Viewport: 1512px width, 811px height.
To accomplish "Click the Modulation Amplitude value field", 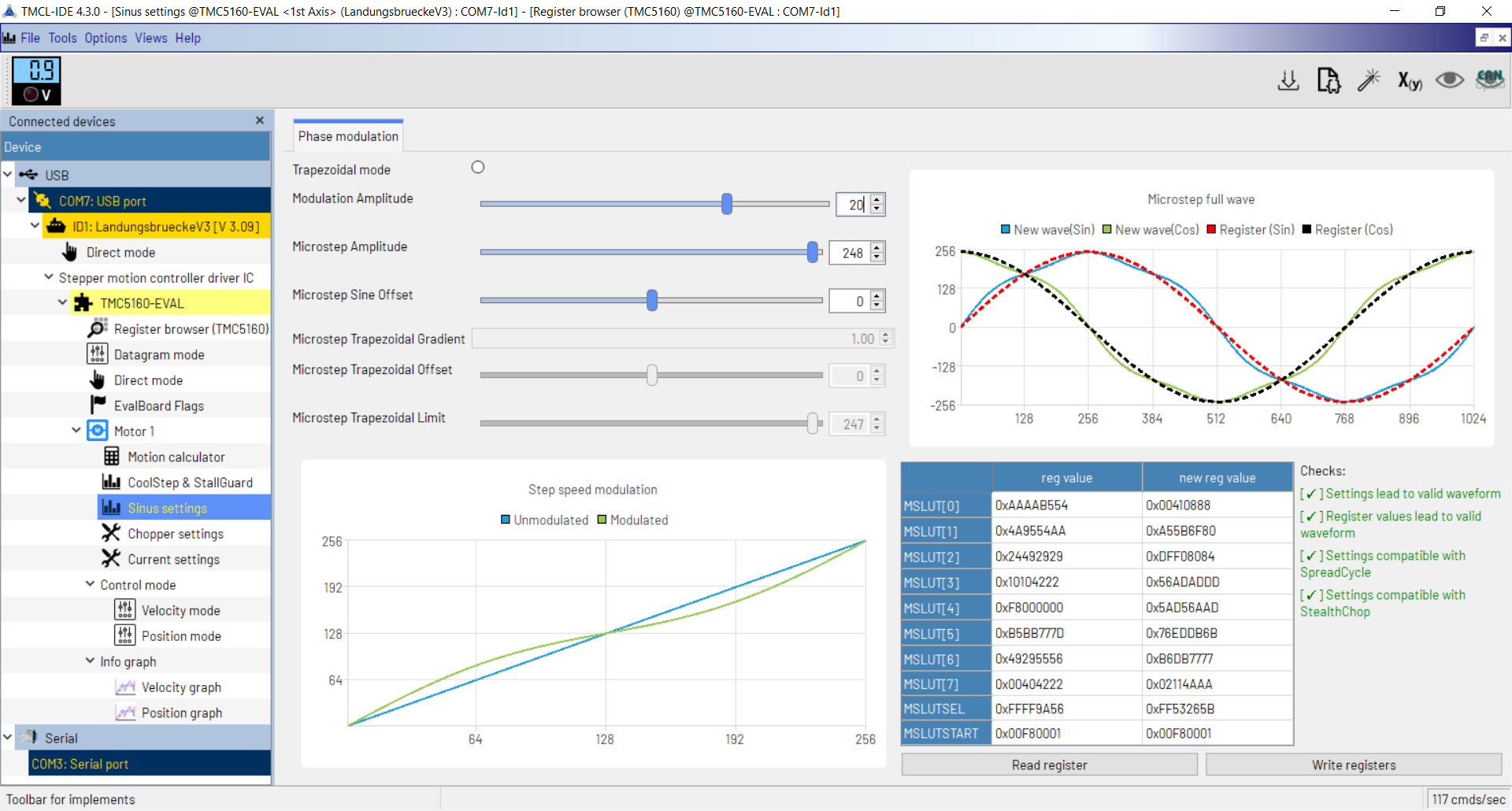I will (852, 205).
